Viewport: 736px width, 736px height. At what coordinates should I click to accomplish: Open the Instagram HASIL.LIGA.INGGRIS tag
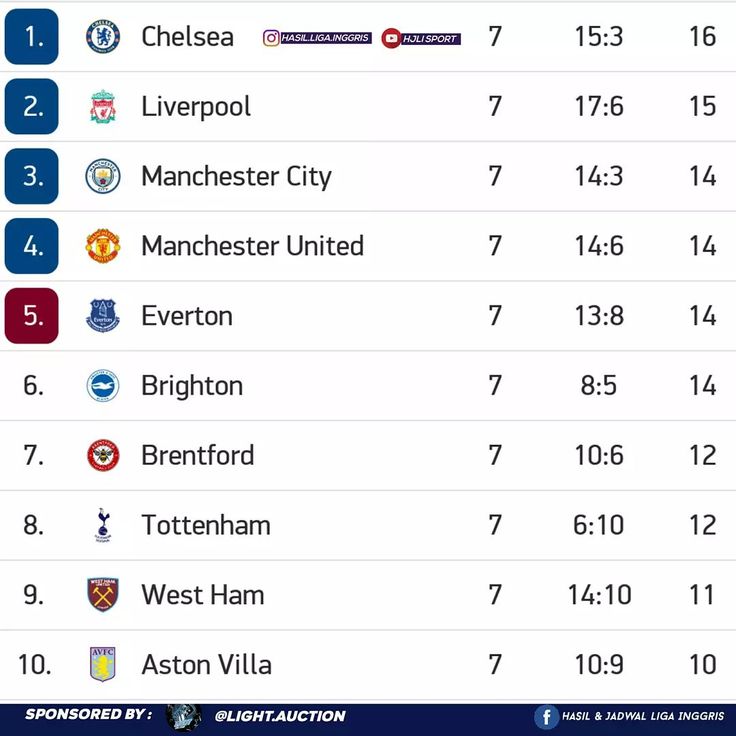(317, 38)
